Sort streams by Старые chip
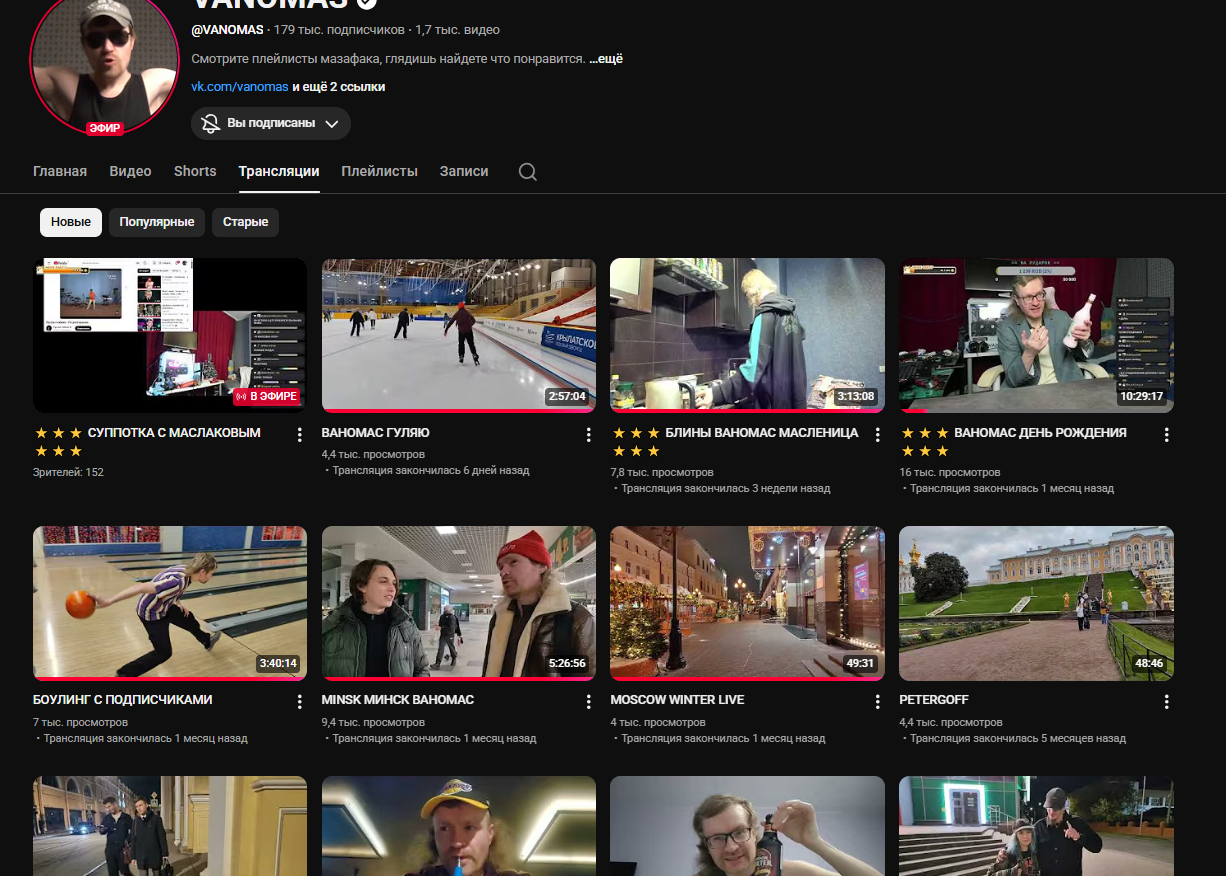Viewport: 1226px width, 876px height. 245,222
